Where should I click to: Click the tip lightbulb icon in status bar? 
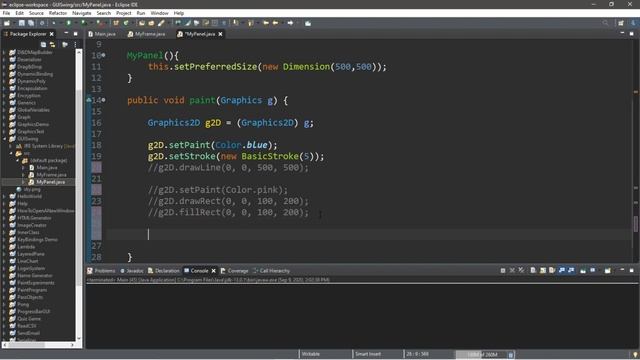click(x=635, y=354)
